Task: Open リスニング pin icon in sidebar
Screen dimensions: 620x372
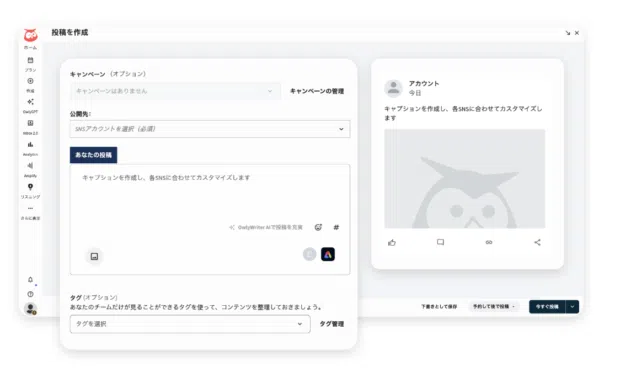Action: (30, 187)
